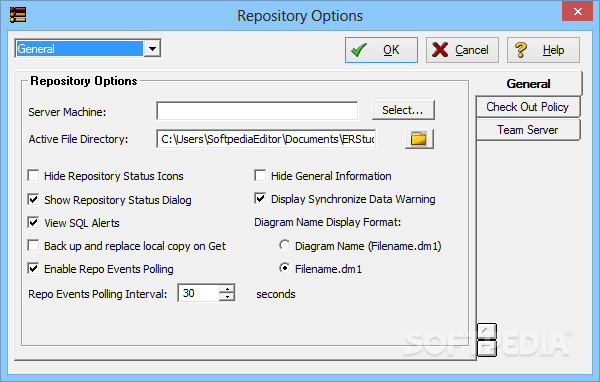Screen dimensions: 600x382
Task: Toggle View SQL Alerts checkbox
Action: point(33,222)
